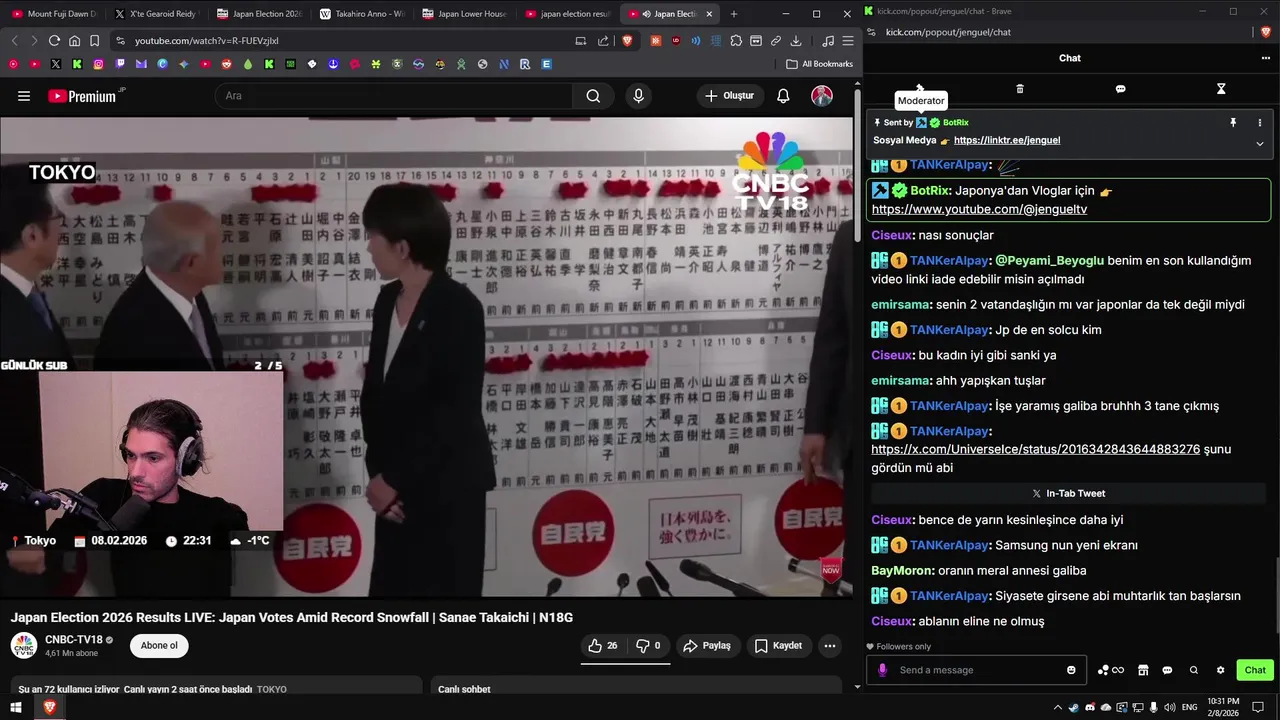
Task: Click the CNBC-TV18 channel avatar
Action: click(24, 646)
